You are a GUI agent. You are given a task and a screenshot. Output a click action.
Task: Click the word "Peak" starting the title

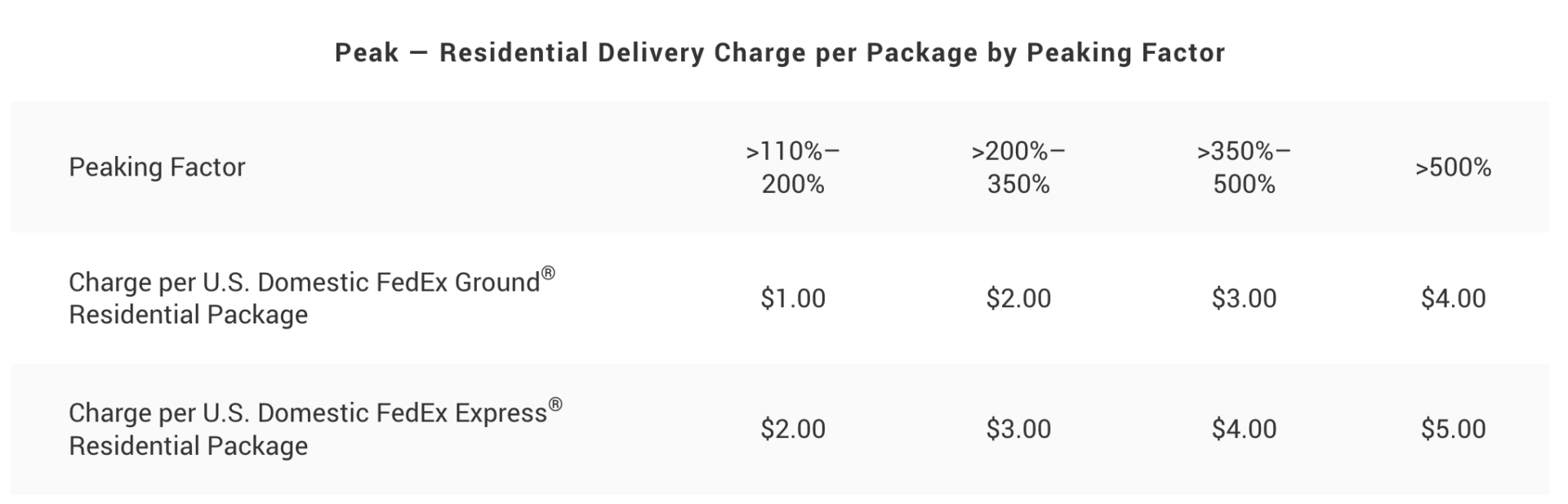coord(367,53)
